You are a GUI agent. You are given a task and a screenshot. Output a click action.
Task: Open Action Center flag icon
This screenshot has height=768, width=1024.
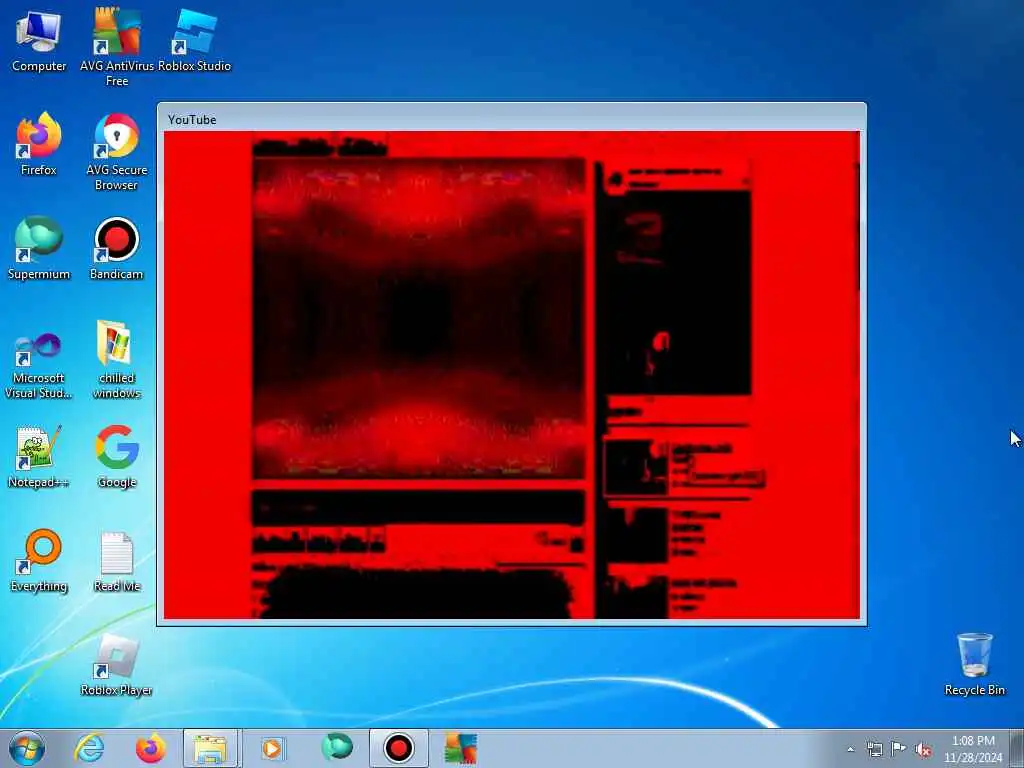[x=899, y=749]
